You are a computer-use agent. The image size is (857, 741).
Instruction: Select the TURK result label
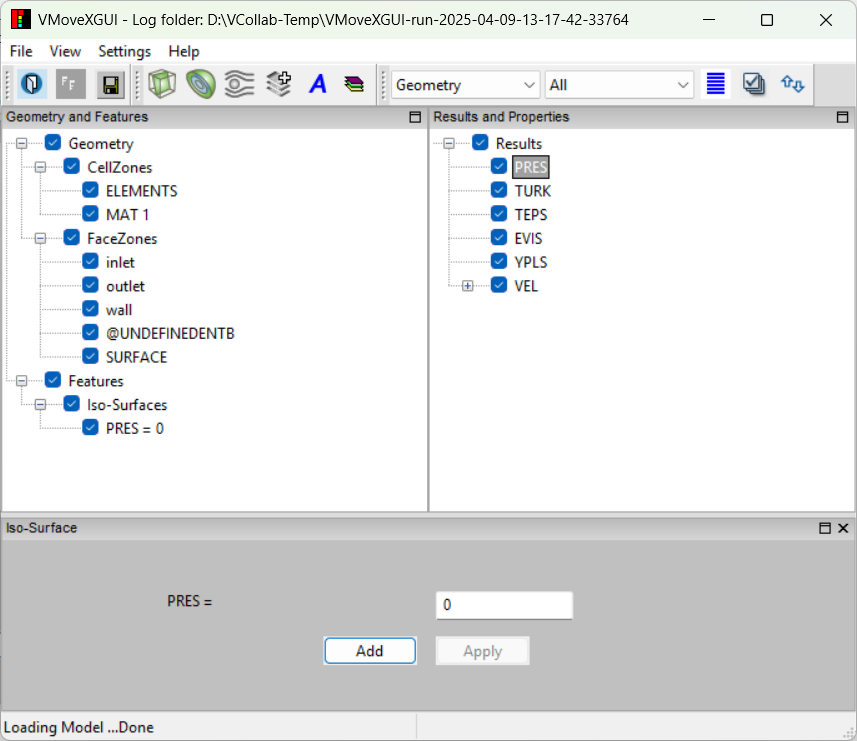[533, 191]
